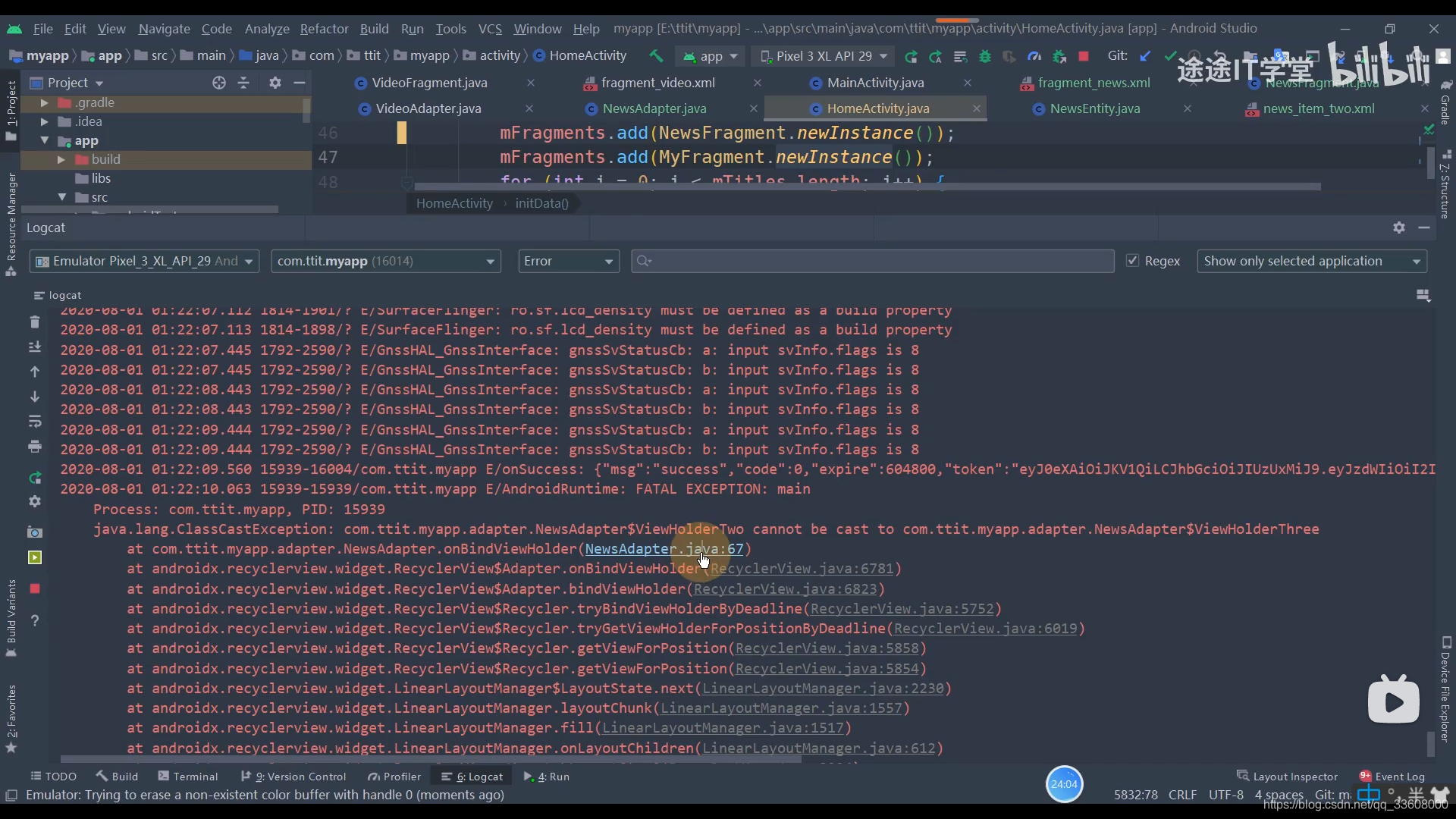Click the Down the stack trace arrow
Screen dimensions: 1456x819
coord(35,397)
